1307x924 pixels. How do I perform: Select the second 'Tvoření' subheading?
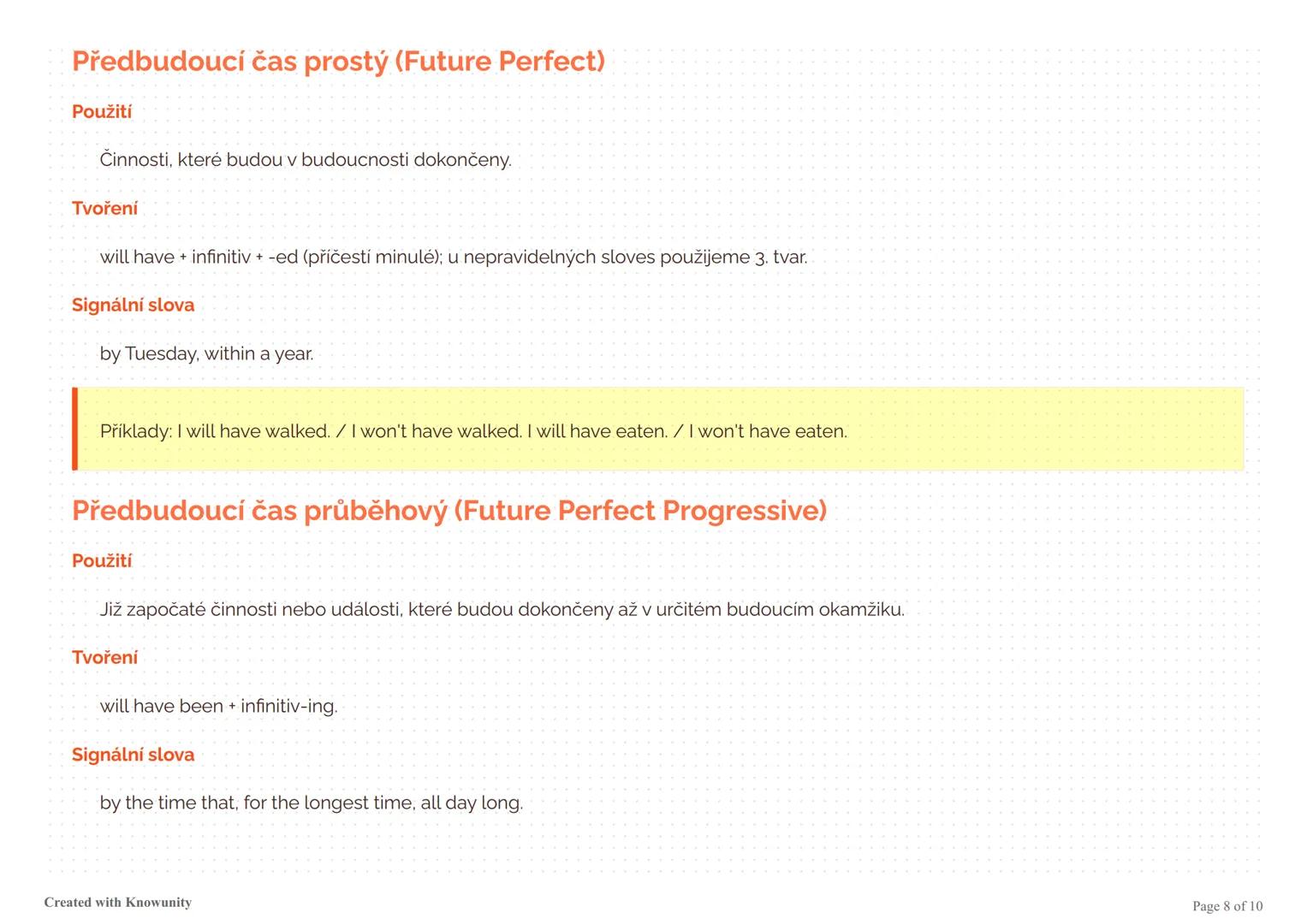point(104,658)
